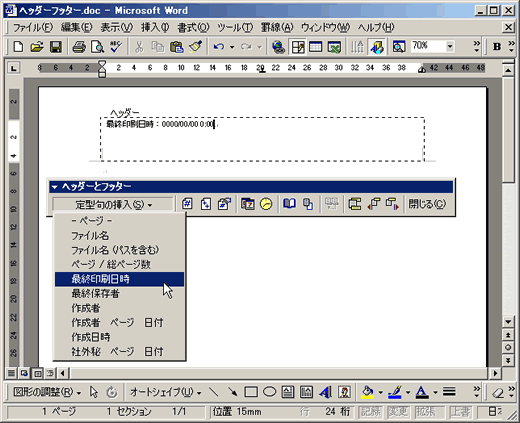Click the 閉じる button
Screen dimensions: 520x423
pos(427,204)
